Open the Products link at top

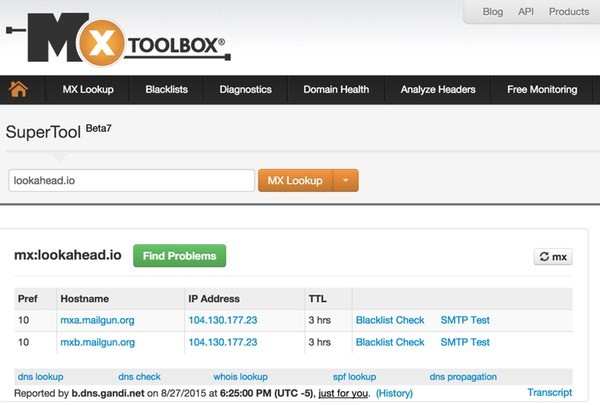569,12
